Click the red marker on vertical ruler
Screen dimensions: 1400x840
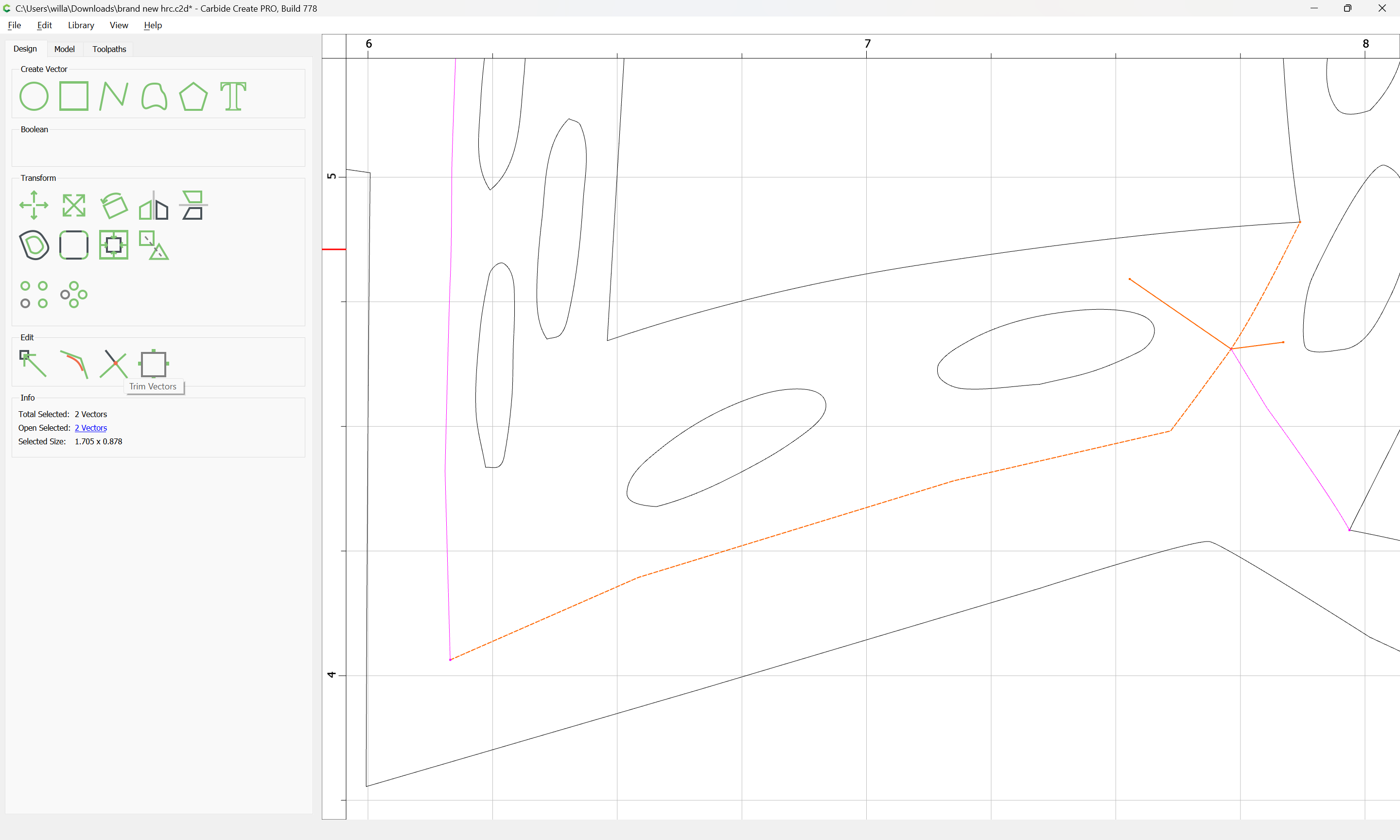pos(334,249)
